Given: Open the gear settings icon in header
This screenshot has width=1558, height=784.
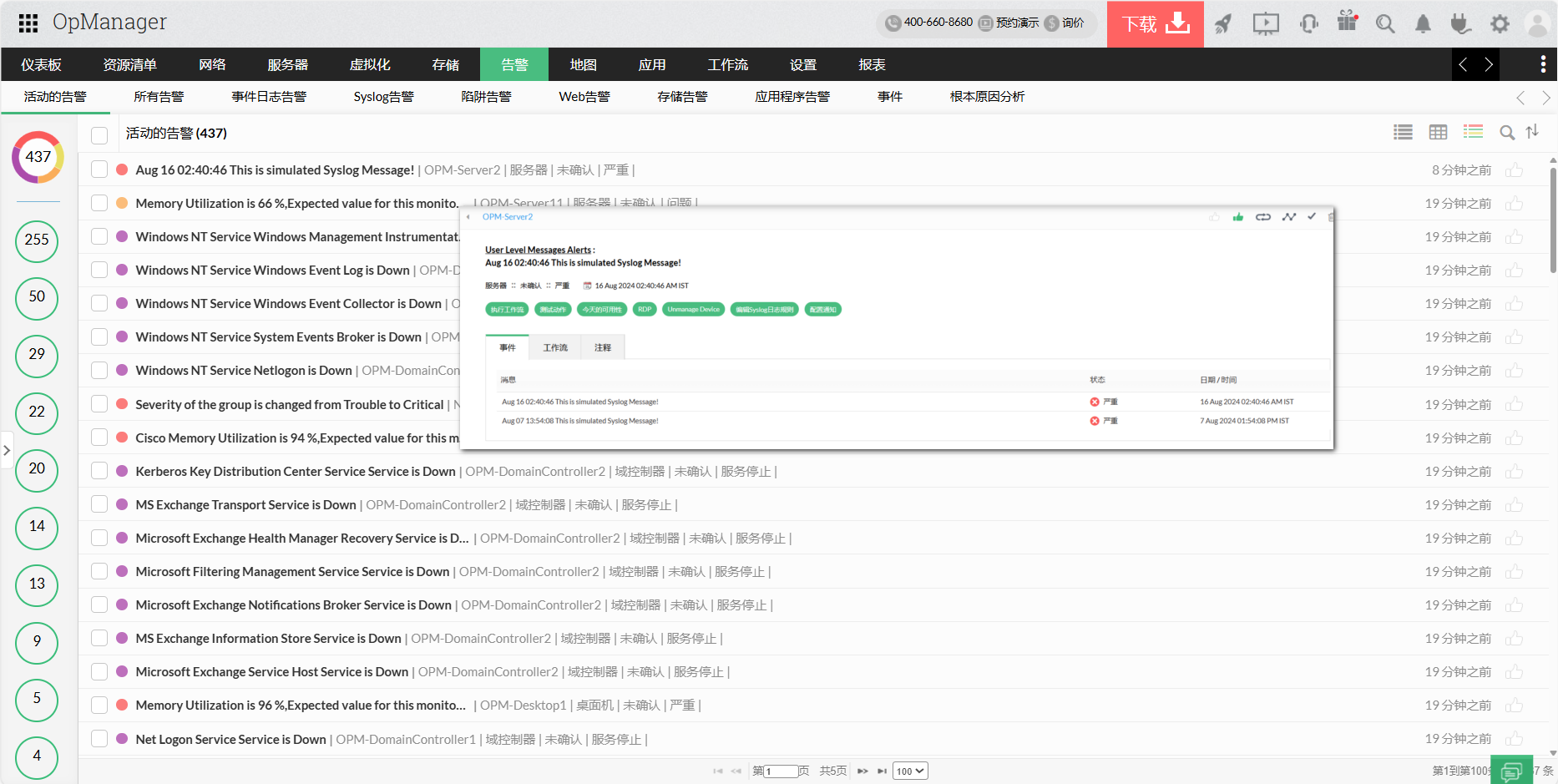Looking at the screenshot, I should [x=1500, y=23].
